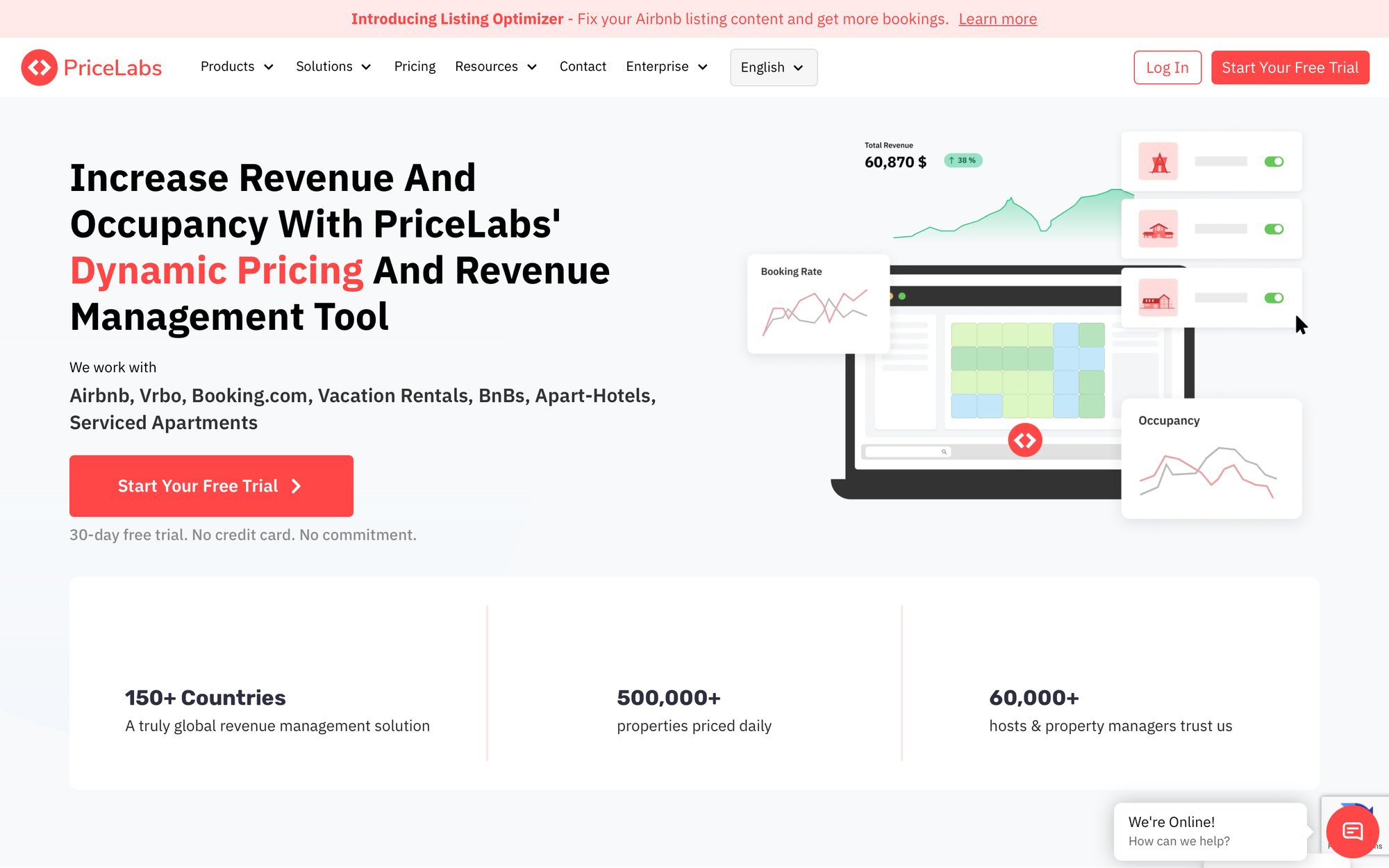Toggle the switch on the barn property card

(1274, 298)
